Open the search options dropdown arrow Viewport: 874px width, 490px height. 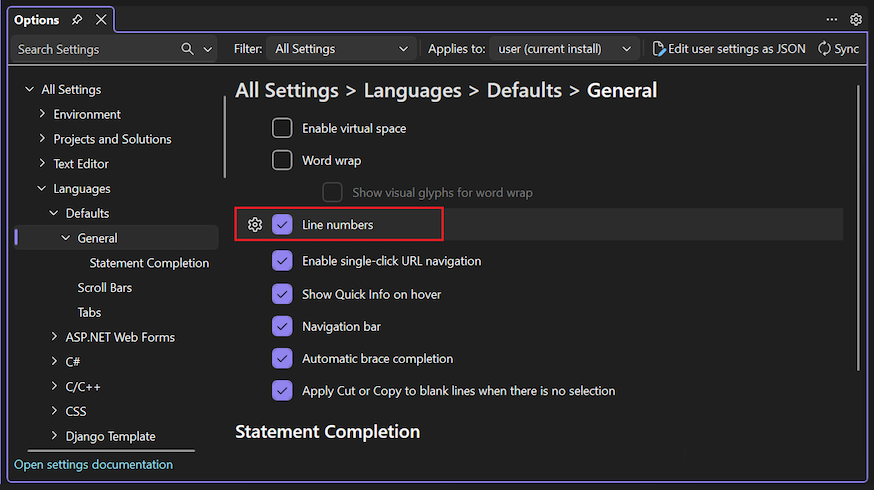[208, 49]
